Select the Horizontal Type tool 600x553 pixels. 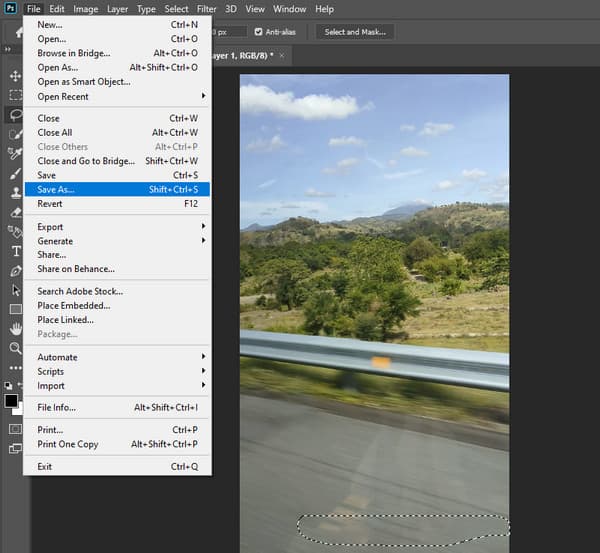[x=16, y=251]
